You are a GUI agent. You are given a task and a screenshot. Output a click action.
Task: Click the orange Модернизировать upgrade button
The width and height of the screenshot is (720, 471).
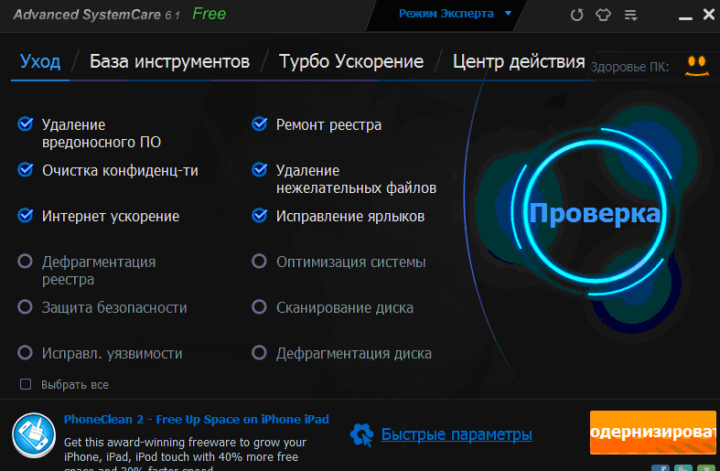click(654, 433)
